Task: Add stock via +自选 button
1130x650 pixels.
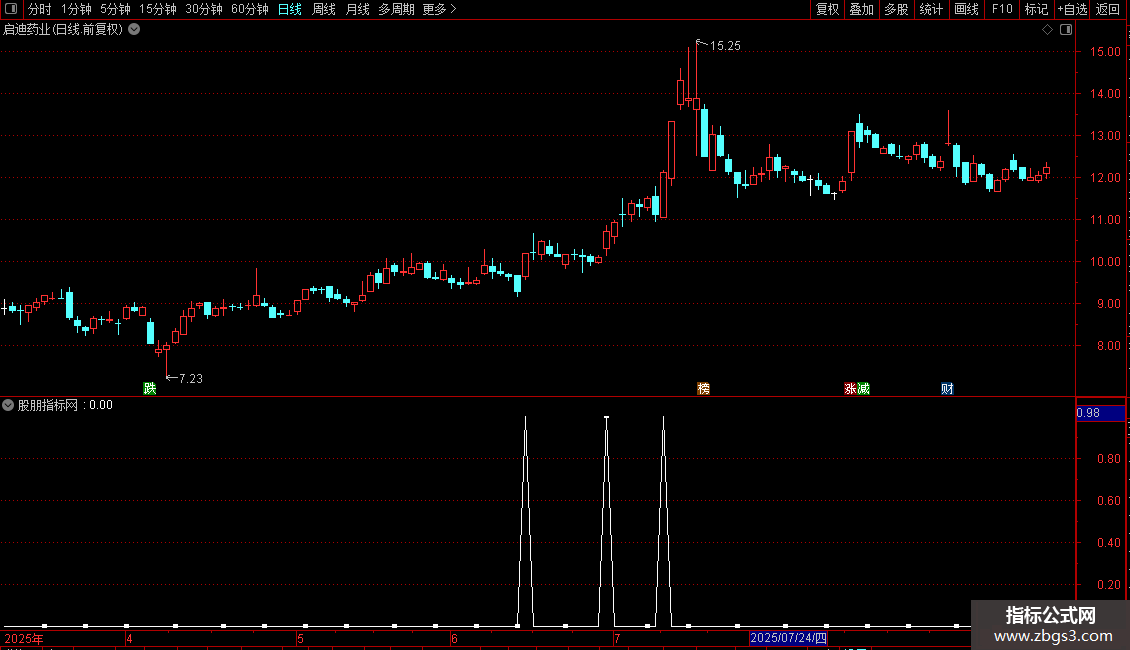Action: click(1072, 9)
